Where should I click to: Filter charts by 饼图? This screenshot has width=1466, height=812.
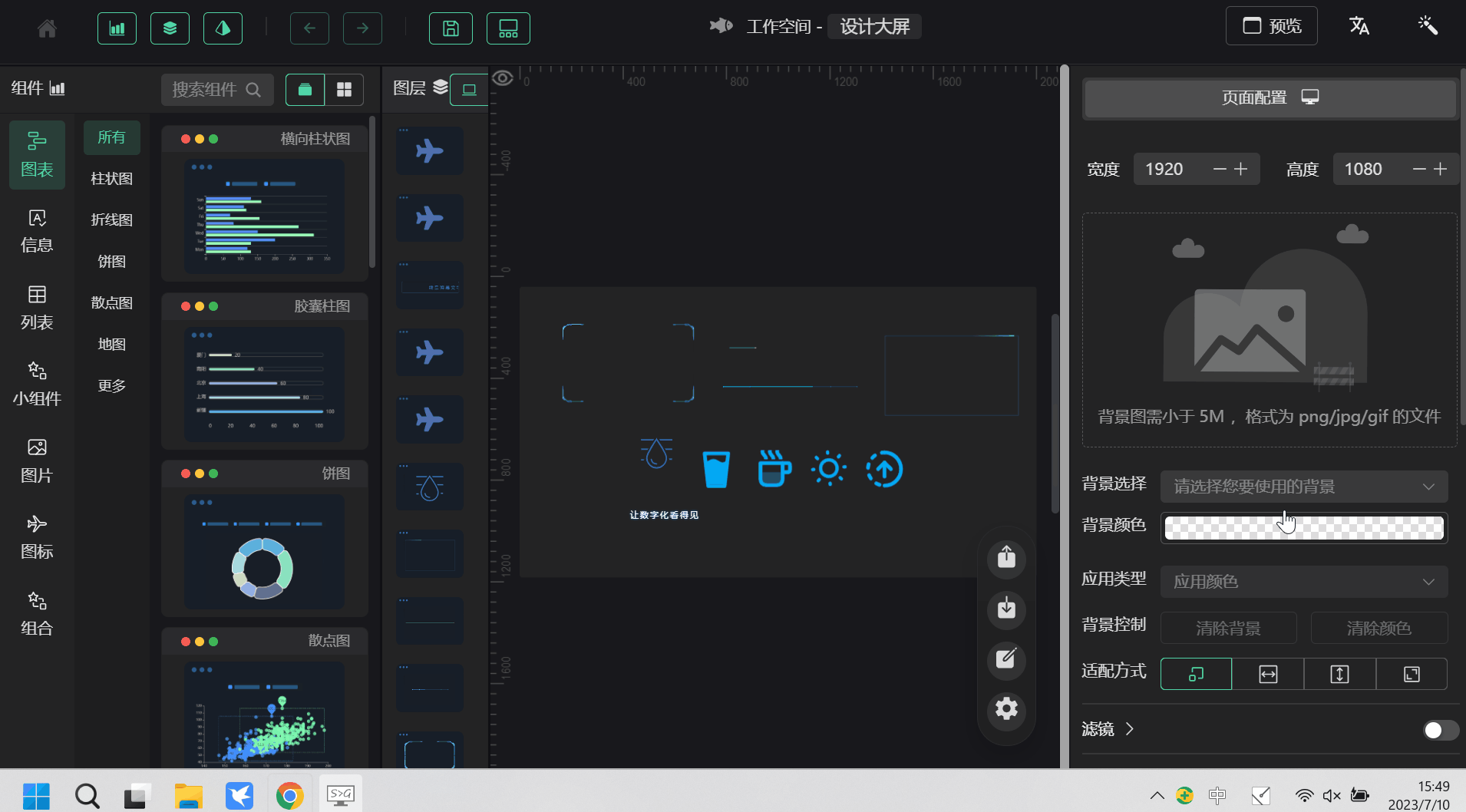click(x=111, y=262)
